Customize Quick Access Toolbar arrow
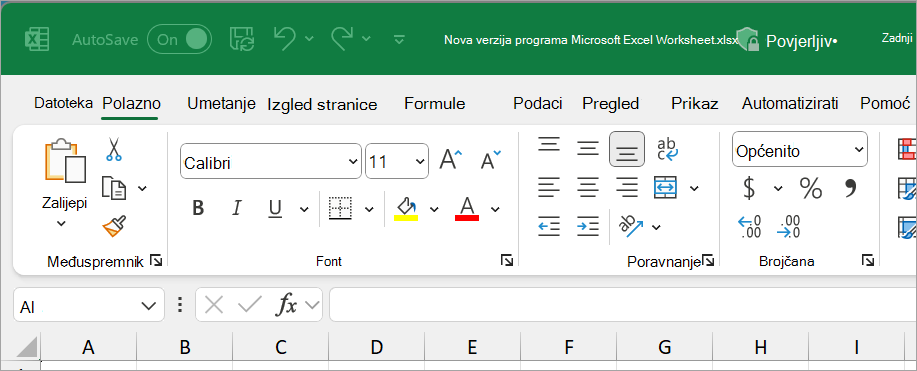The image size is (917, 371). pyautogui.click(x=399, y=39)
